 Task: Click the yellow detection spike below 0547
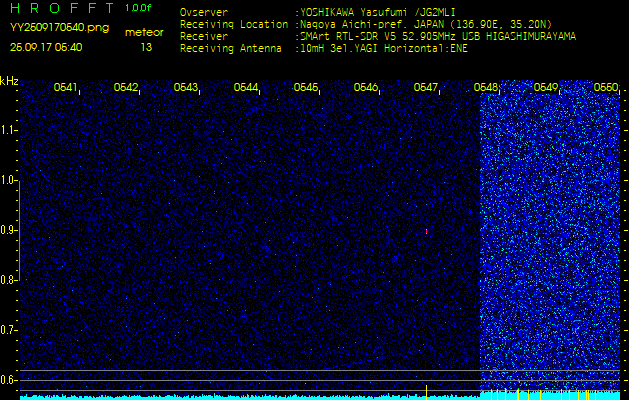point(426,392)
